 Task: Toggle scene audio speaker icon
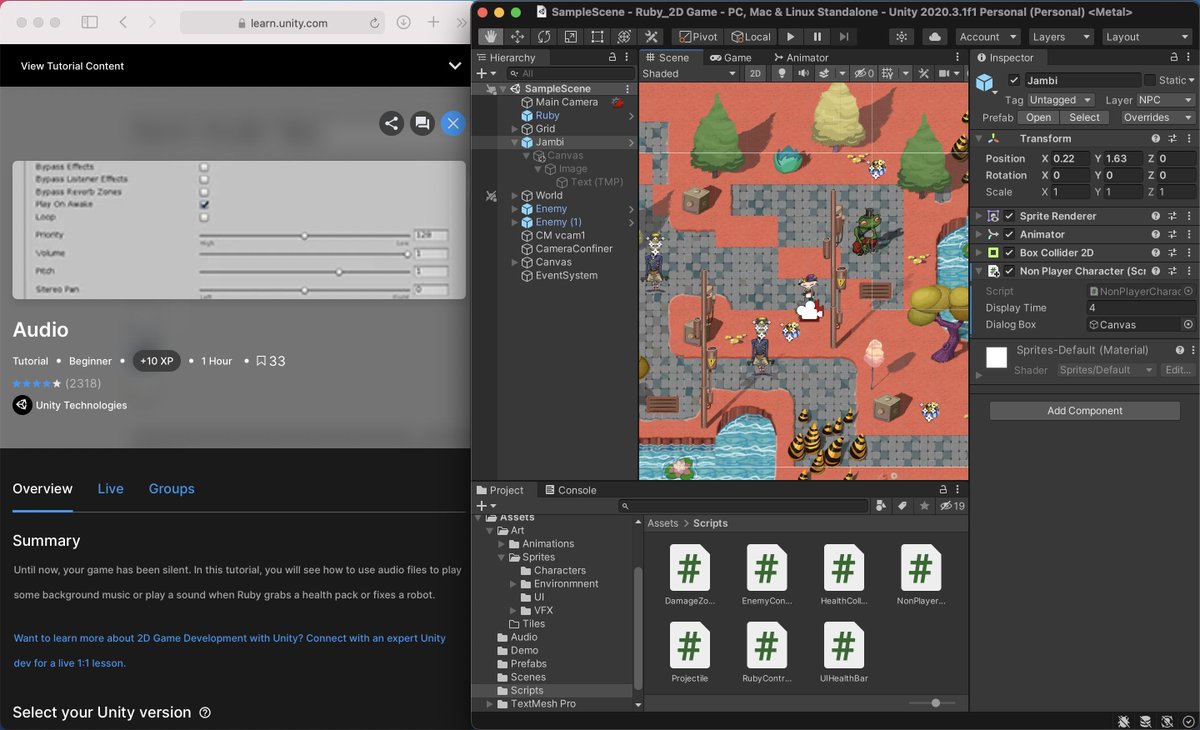(802, 74)
